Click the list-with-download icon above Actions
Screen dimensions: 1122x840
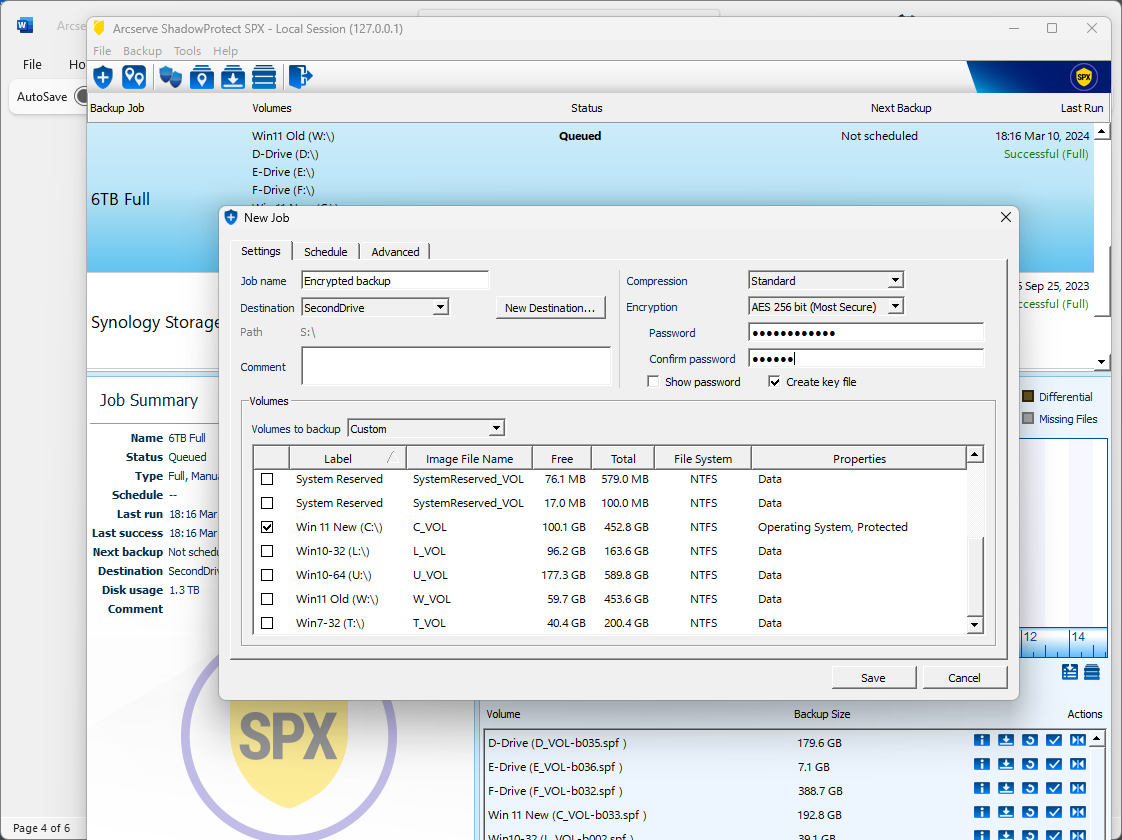(x=1070, y=672)
